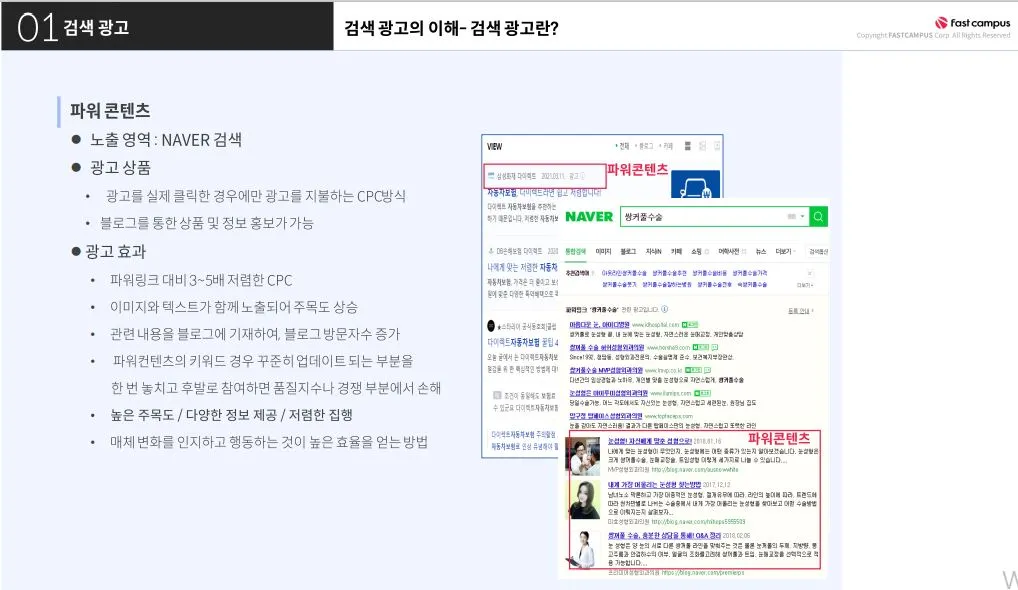Click the info icon next to the 파워링크 heading

[664, 309]
